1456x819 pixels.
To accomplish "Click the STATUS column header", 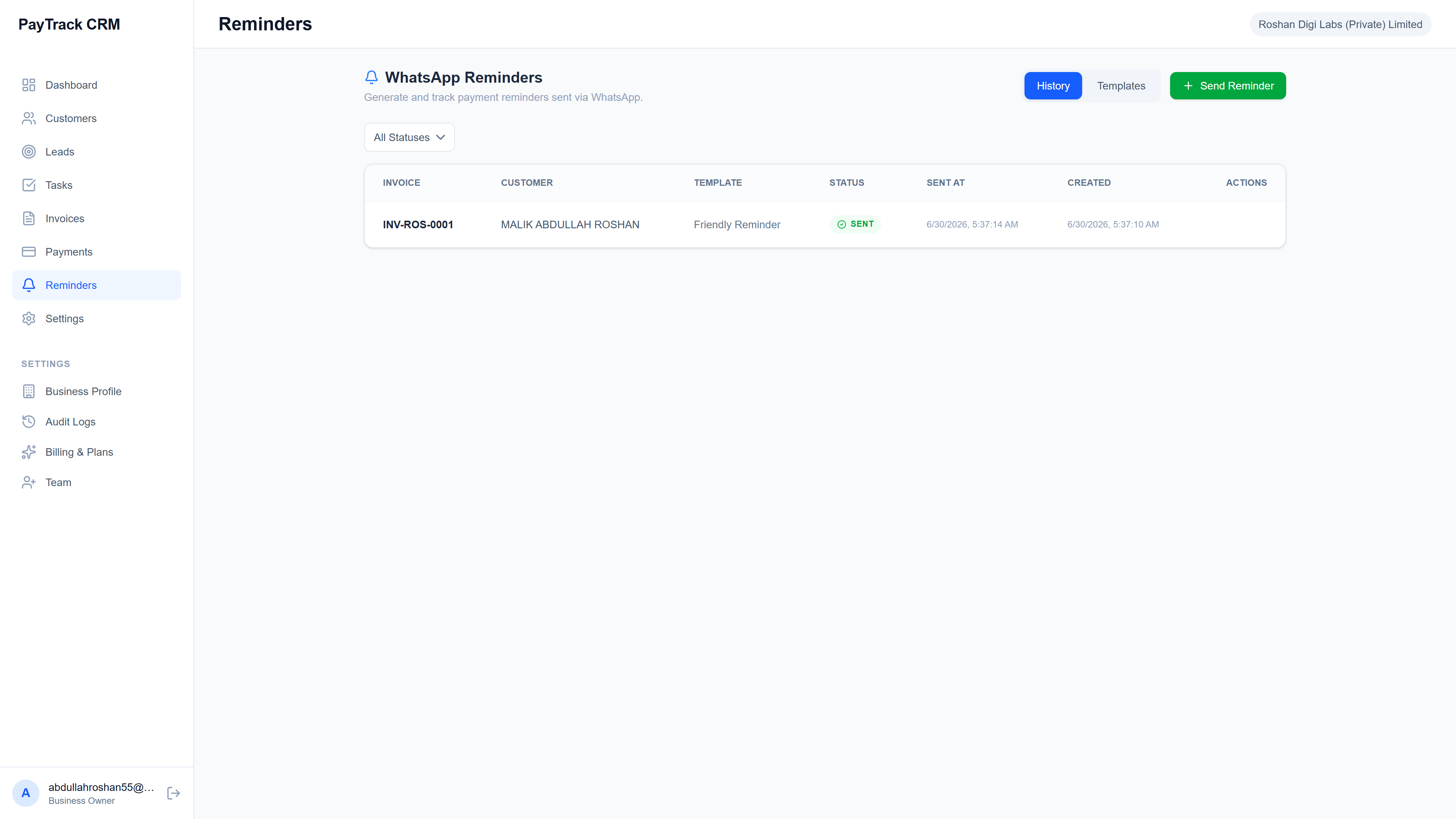I will point(847,182).
